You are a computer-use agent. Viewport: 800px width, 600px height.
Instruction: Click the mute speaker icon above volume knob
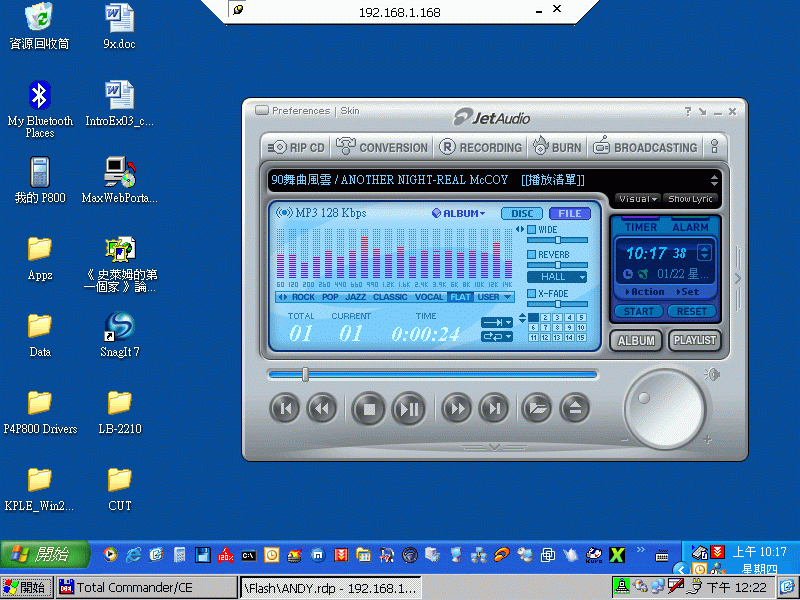coord(712,374)
